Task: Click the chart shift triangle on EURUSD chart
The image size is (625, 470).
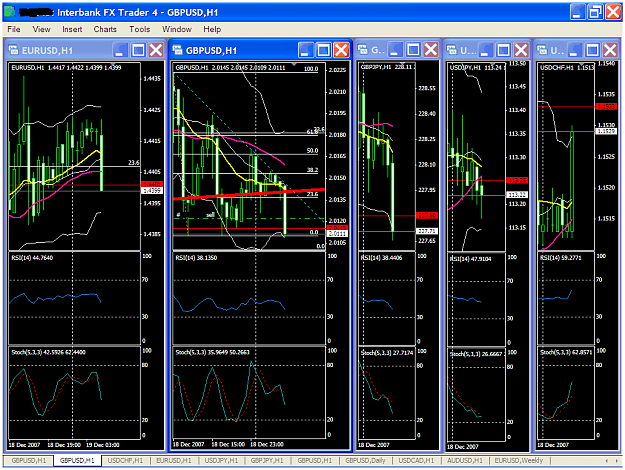Action: coord(113,64)
